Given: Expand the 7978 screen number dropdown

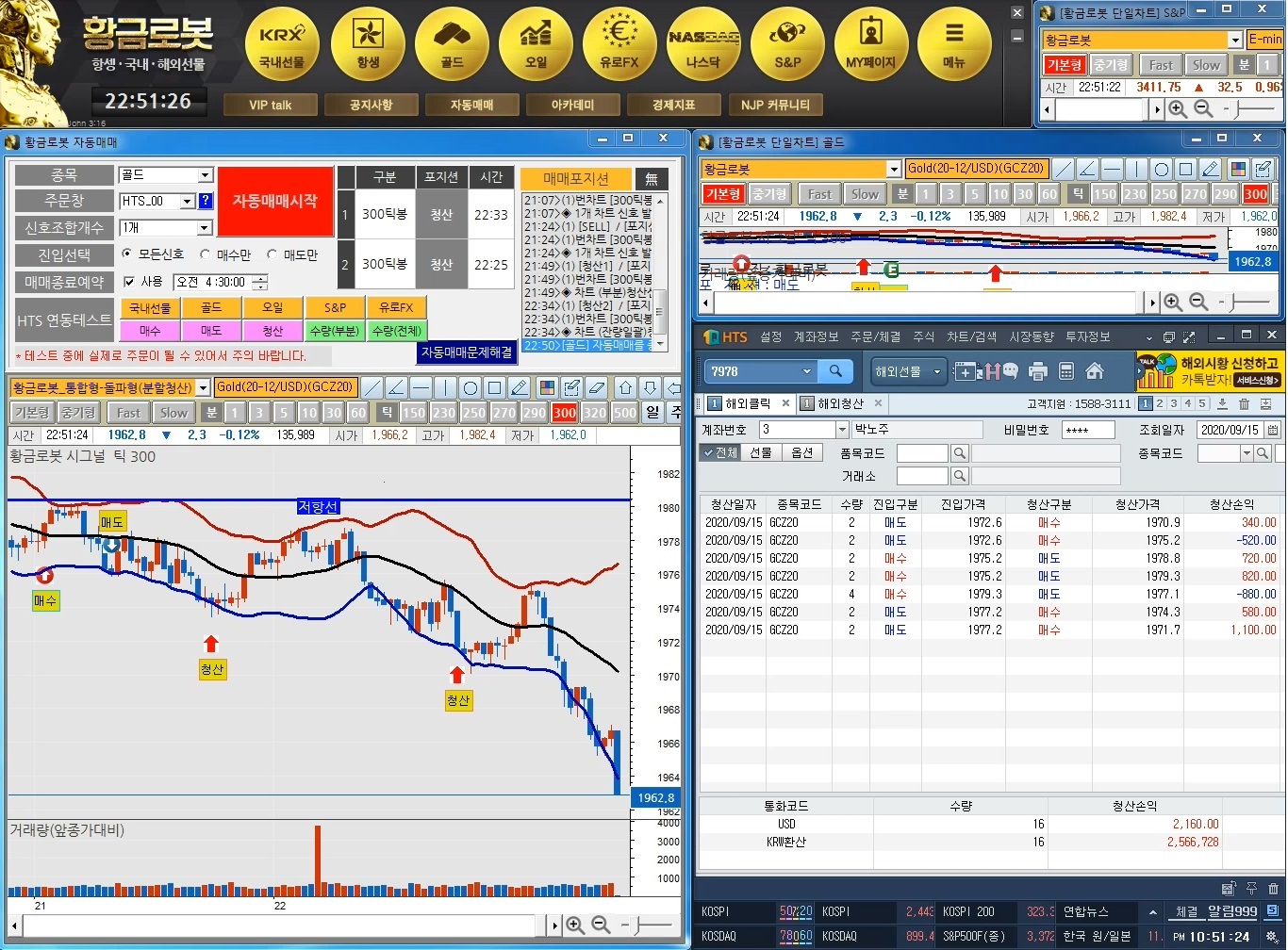Looking at the screenshot, I should click(x=807, y=371).
